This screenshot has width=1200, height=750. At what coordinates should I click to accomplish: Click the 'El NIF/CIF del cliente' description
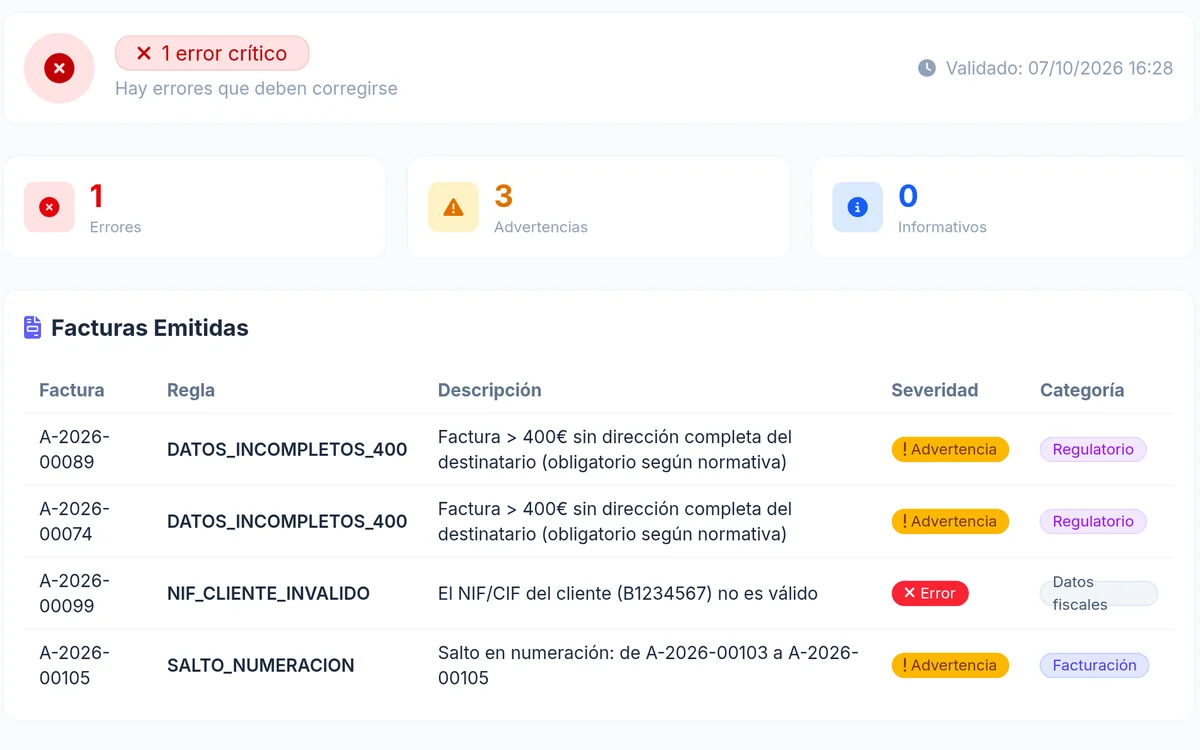pos(628,594)
